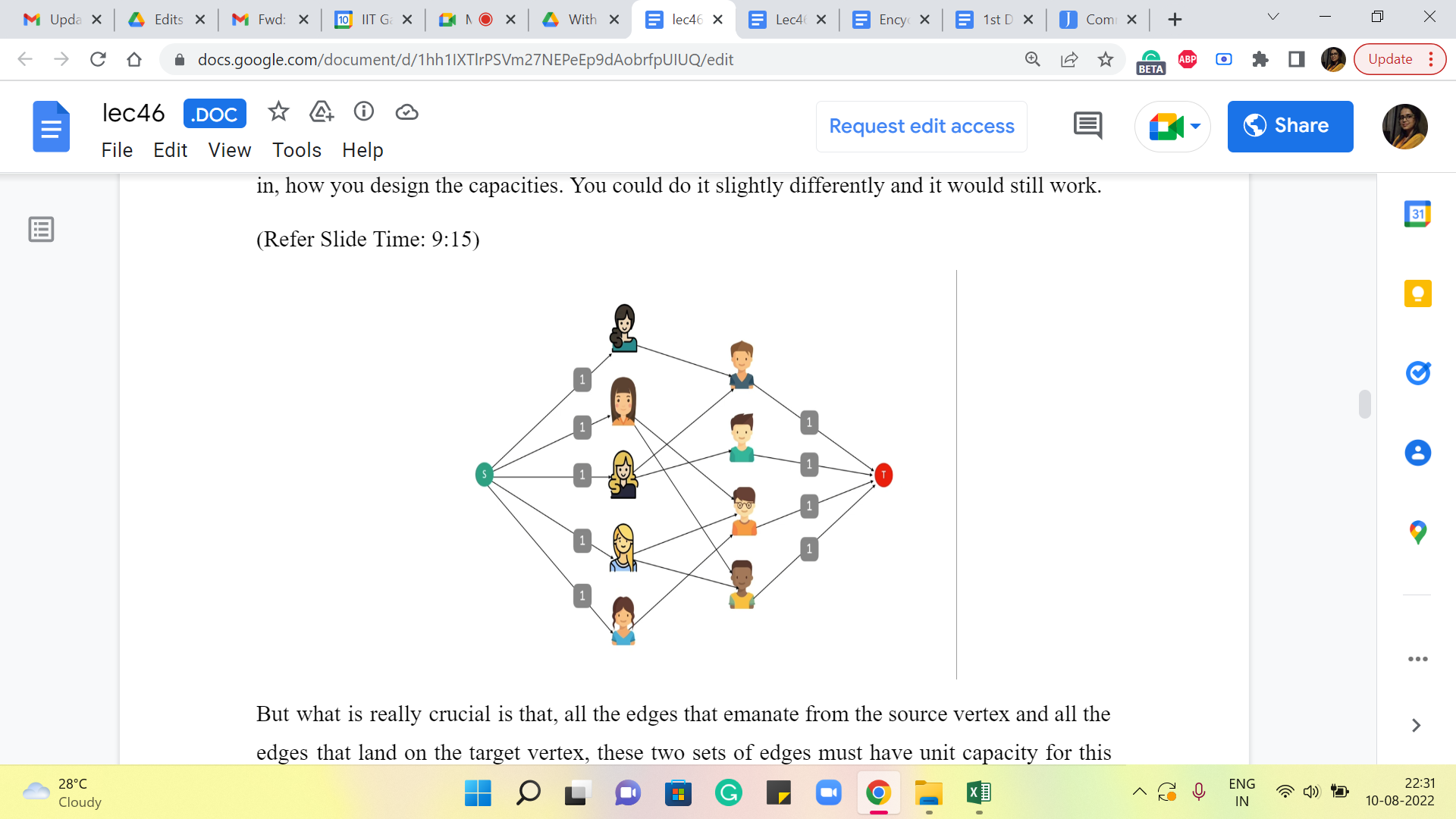Hide the side panel chevron

click(x=1415, y=726)
